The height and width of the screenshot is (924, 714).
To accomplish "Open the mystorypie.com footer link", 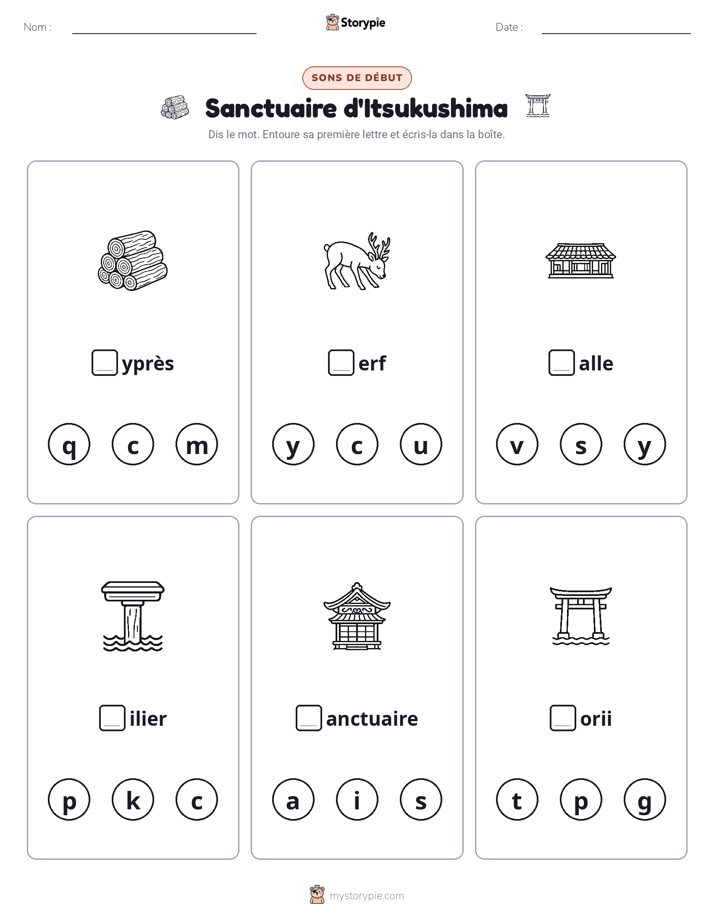I will pos(366,896).
